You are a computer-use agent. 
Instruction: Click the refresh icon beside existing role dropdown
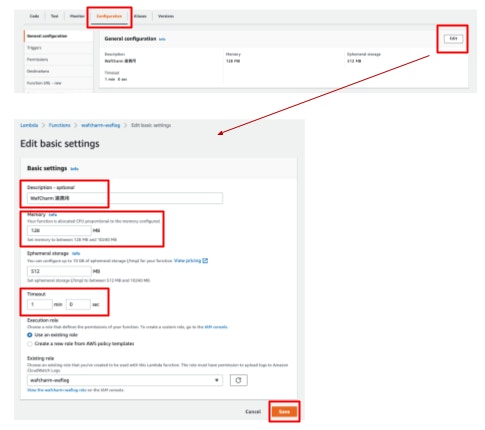238,380
